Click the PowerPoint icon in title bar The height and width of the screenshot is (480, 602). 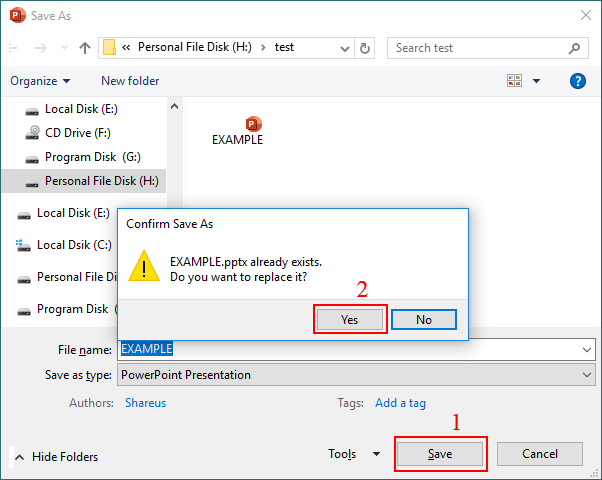tap(18, 16)
